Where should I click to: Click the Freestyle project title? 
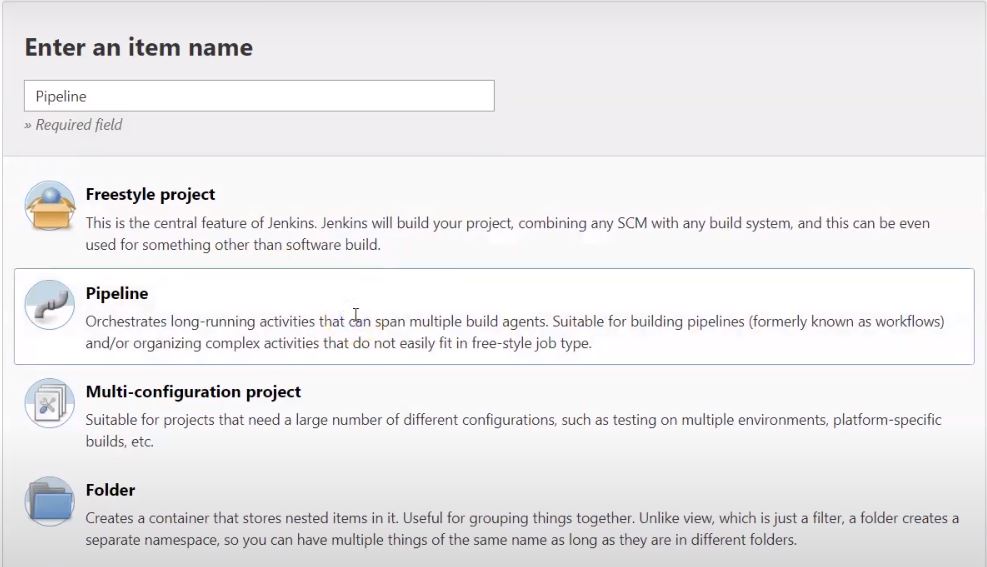150,194
